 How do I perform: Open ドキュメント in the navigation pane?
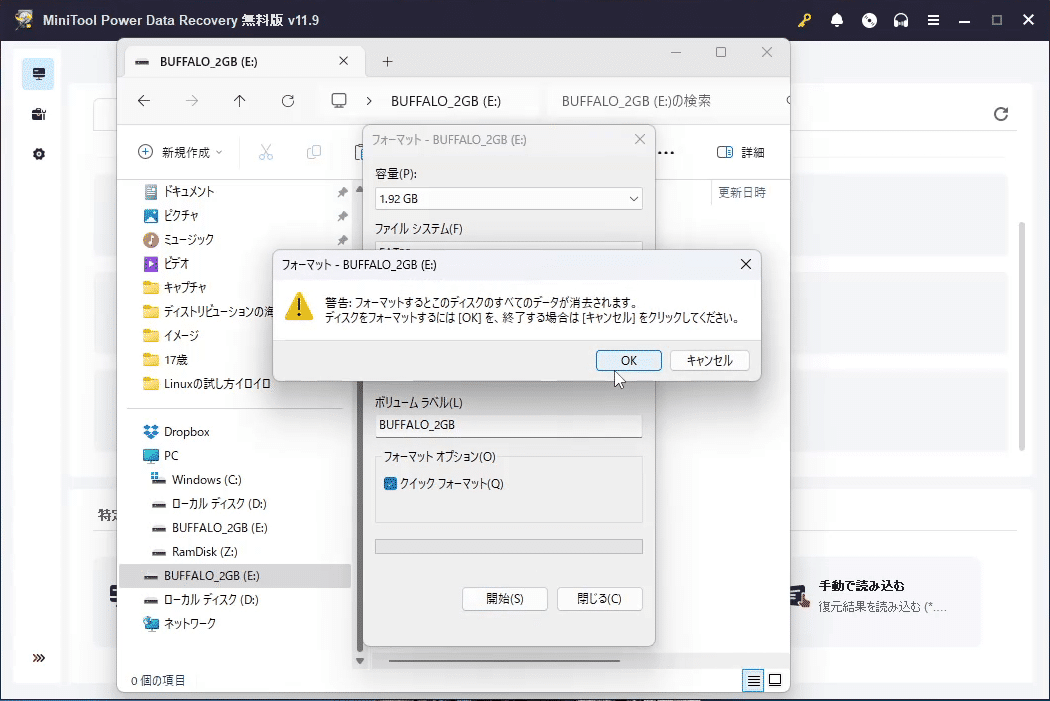tap(188, 191)
